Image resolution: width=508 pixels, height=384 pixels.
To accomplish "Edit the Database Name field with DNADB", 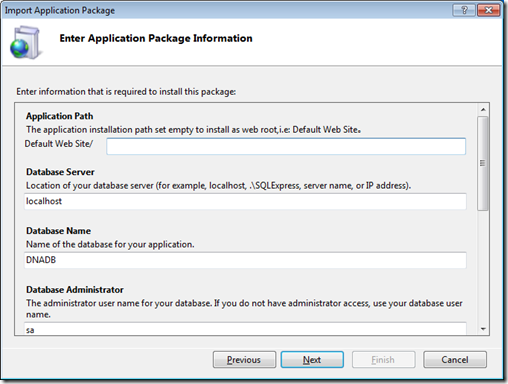I will coord(245,260).
